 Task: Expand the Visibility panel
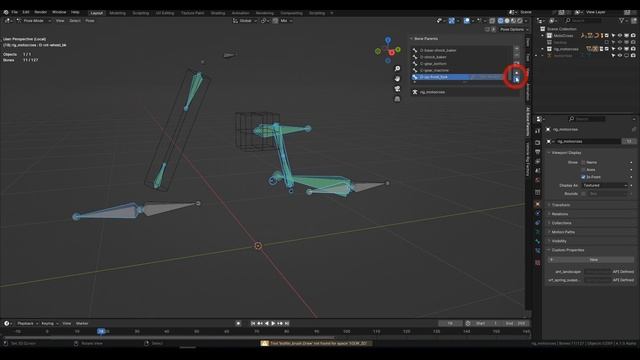(x=559, y=241)
